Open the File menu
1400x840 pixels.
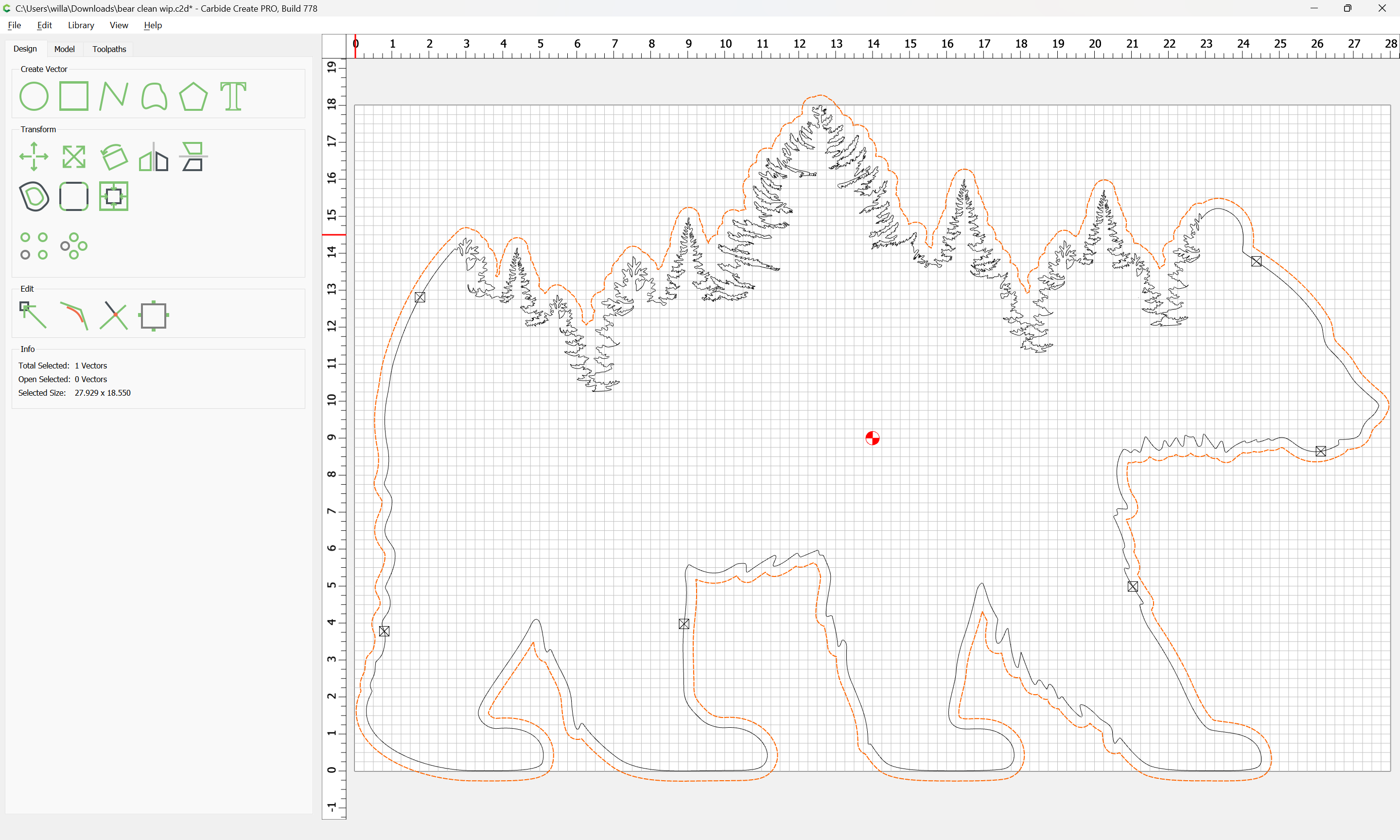click(15, 25)
